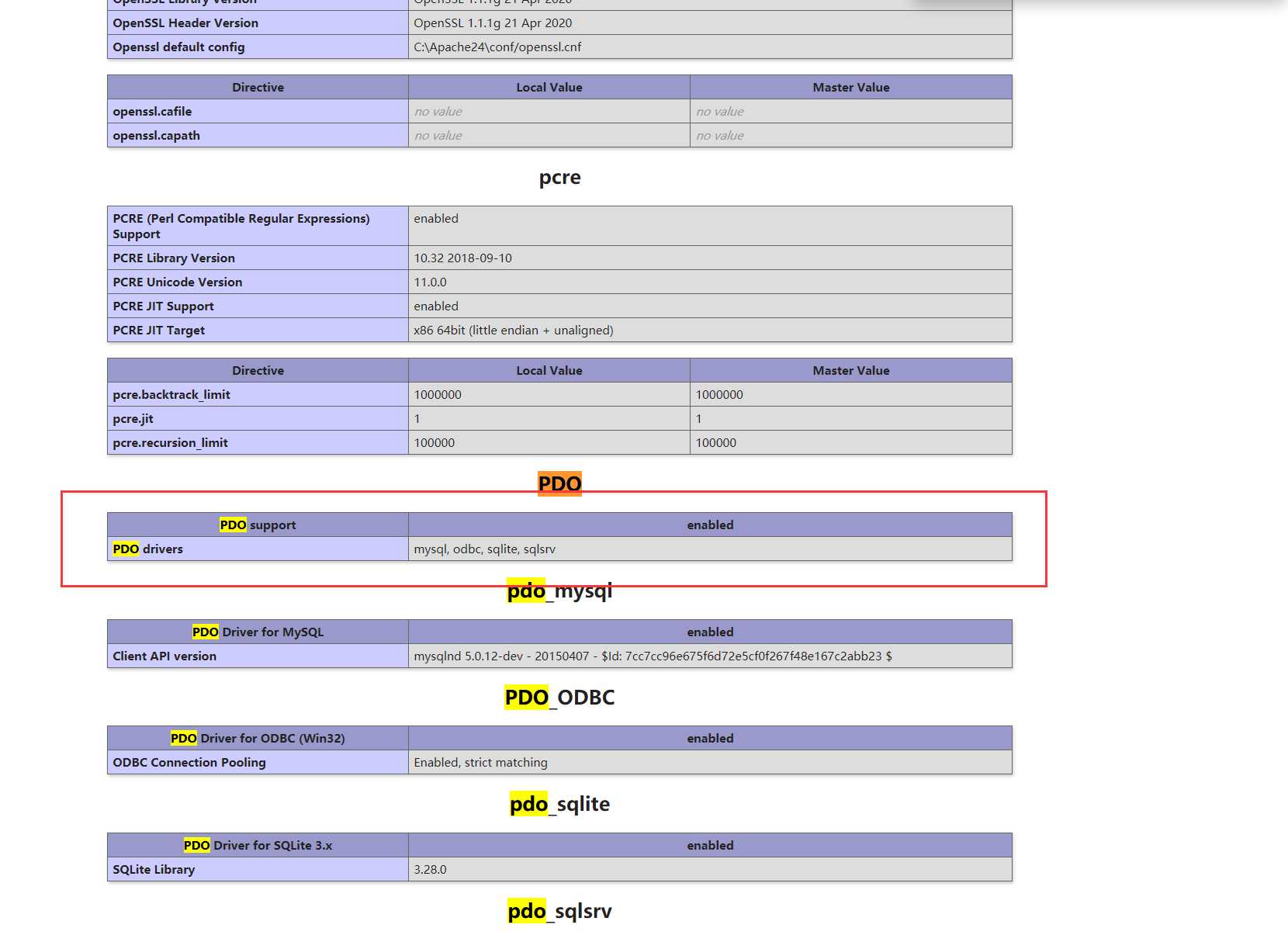1288x935 pixels.
Task: Click 'PDO Driver for ODBC (Win32)' header
Action: click(x=258, y=739)
